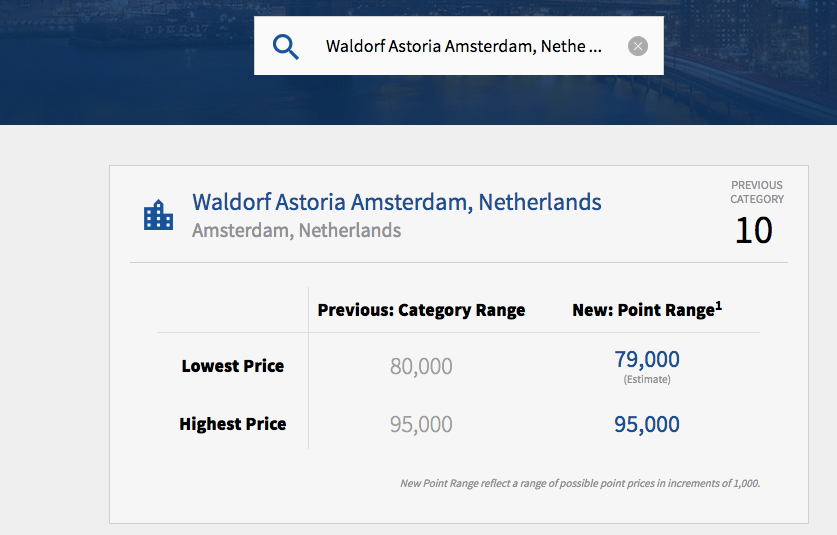Click the blue 95,000 new highest price
837x535 pixels.
pyautogui.click(x=646, y=425)
